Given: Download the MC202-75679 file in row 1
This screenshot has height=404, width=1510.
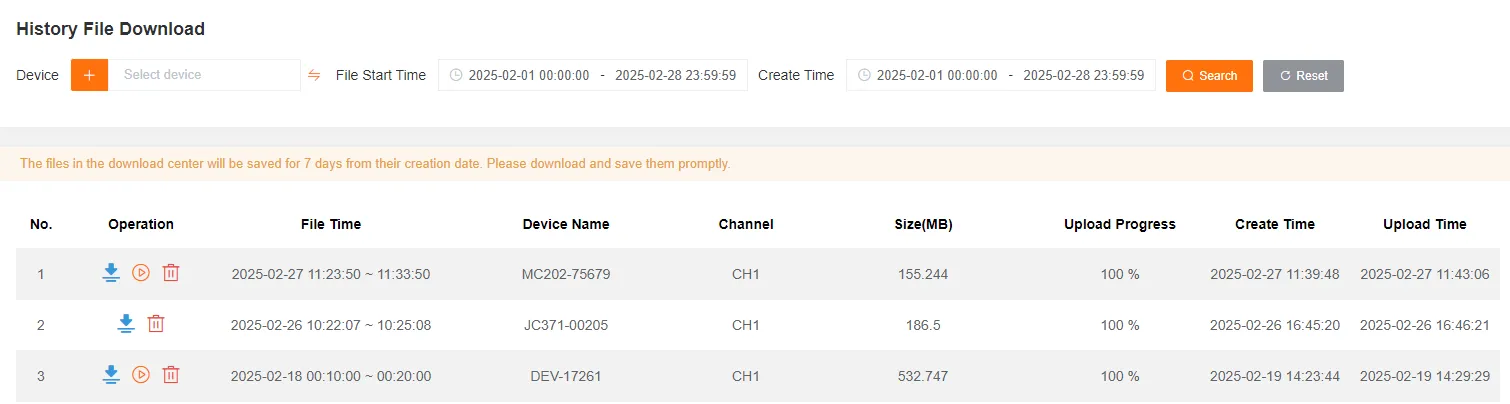Looking at the screenshot, I should (x=111, y=273).
